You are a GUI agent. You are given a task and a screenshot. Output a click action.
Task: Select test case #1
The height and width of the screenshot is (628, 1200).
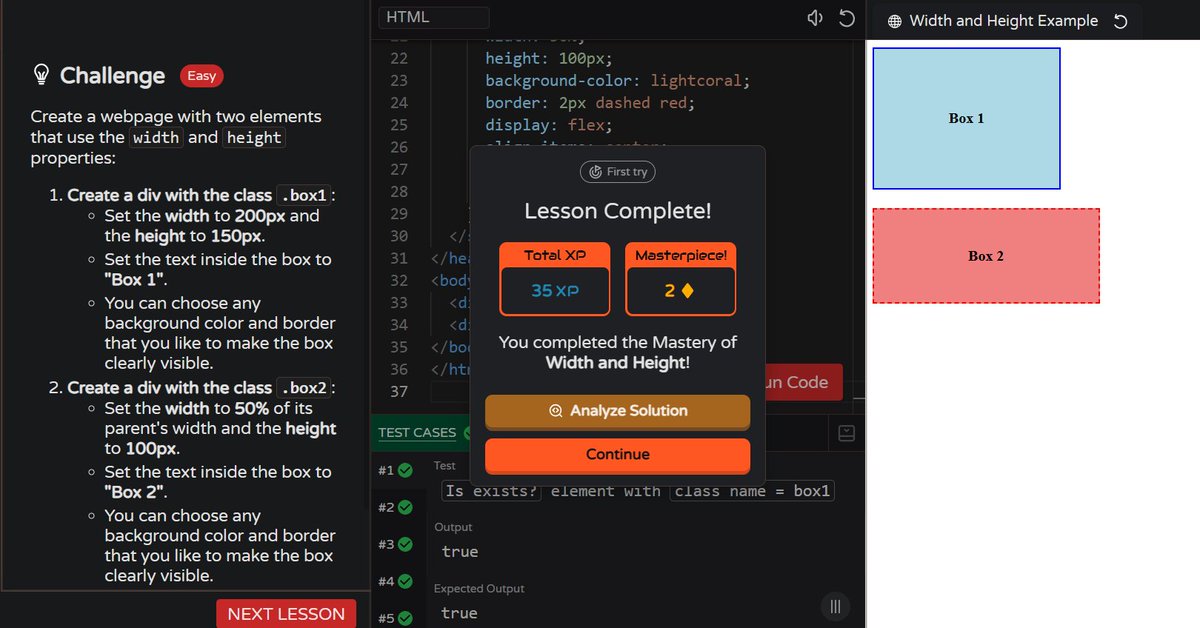(x=396, y=470)
